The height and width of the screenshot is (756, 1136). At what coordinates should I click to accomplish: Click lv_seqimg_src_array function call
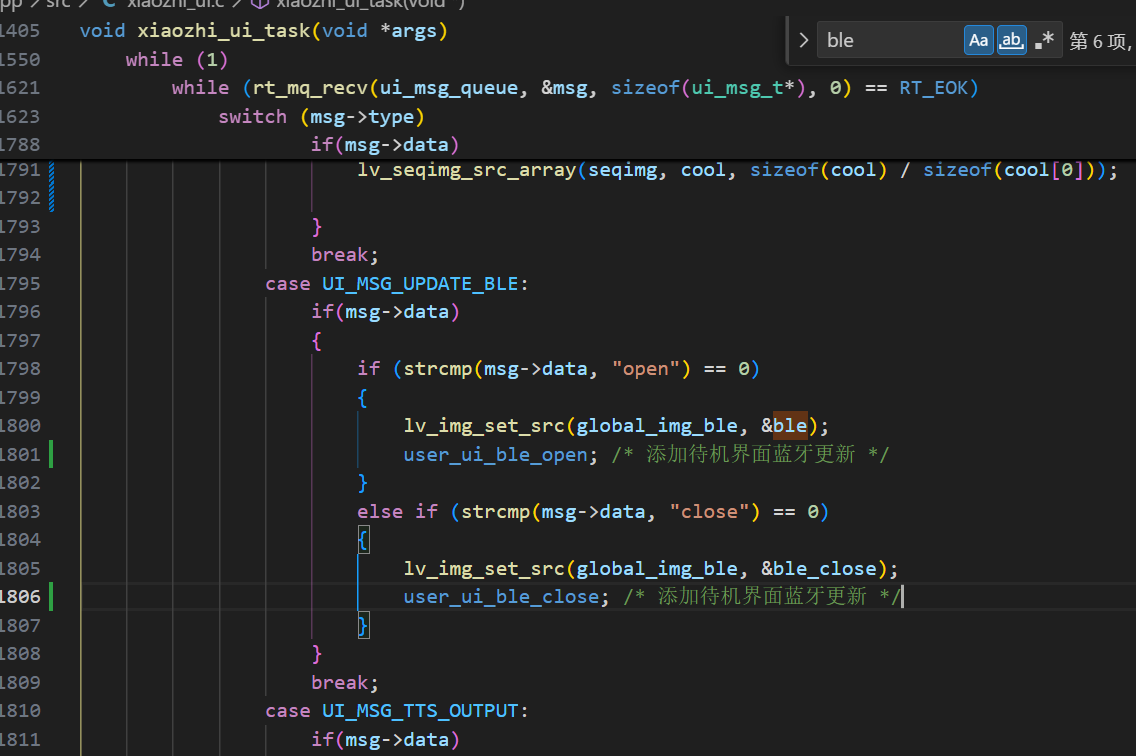click(x=467, y=170)
